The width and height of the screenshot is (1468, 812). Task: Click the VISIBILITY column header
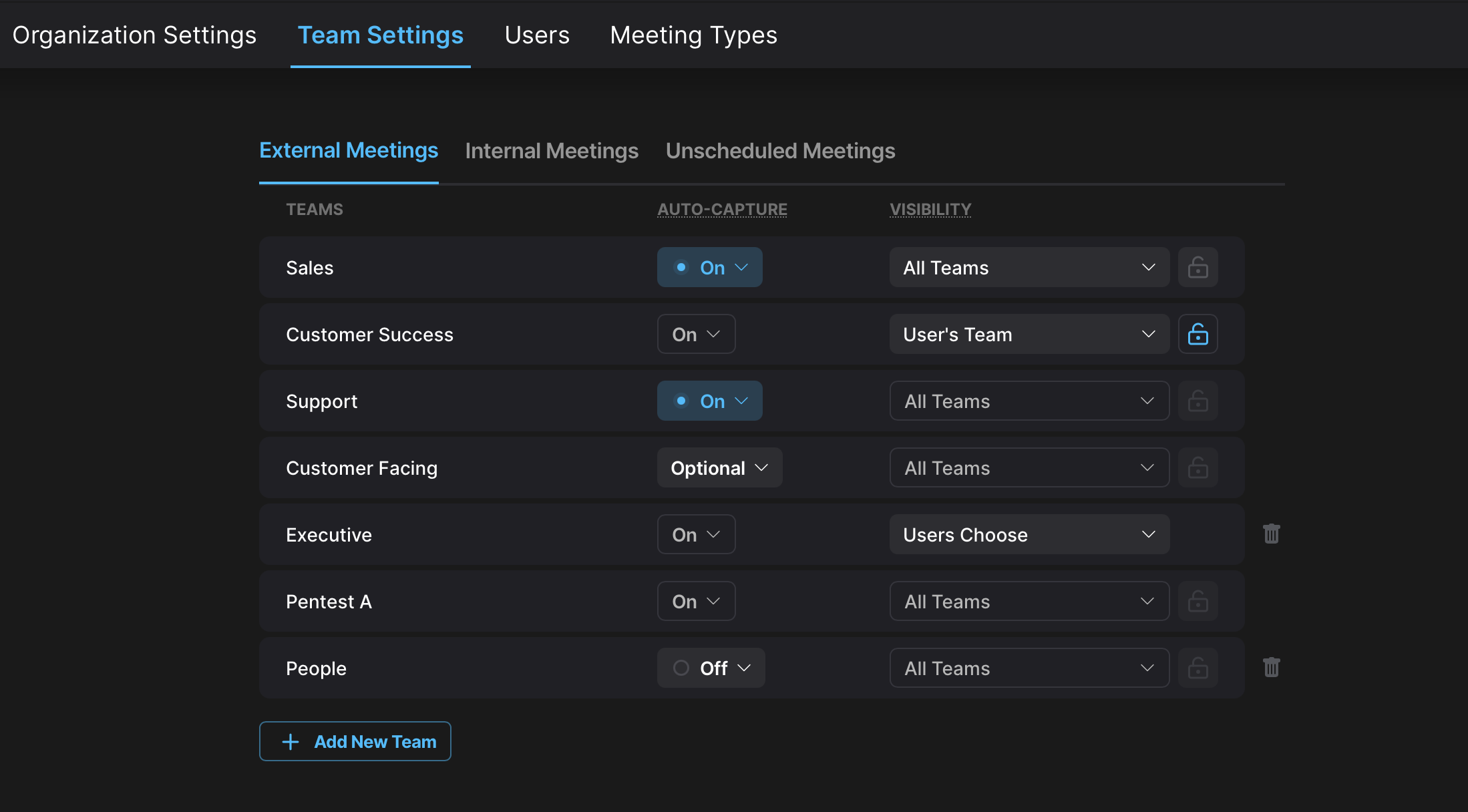pos(930,209)
